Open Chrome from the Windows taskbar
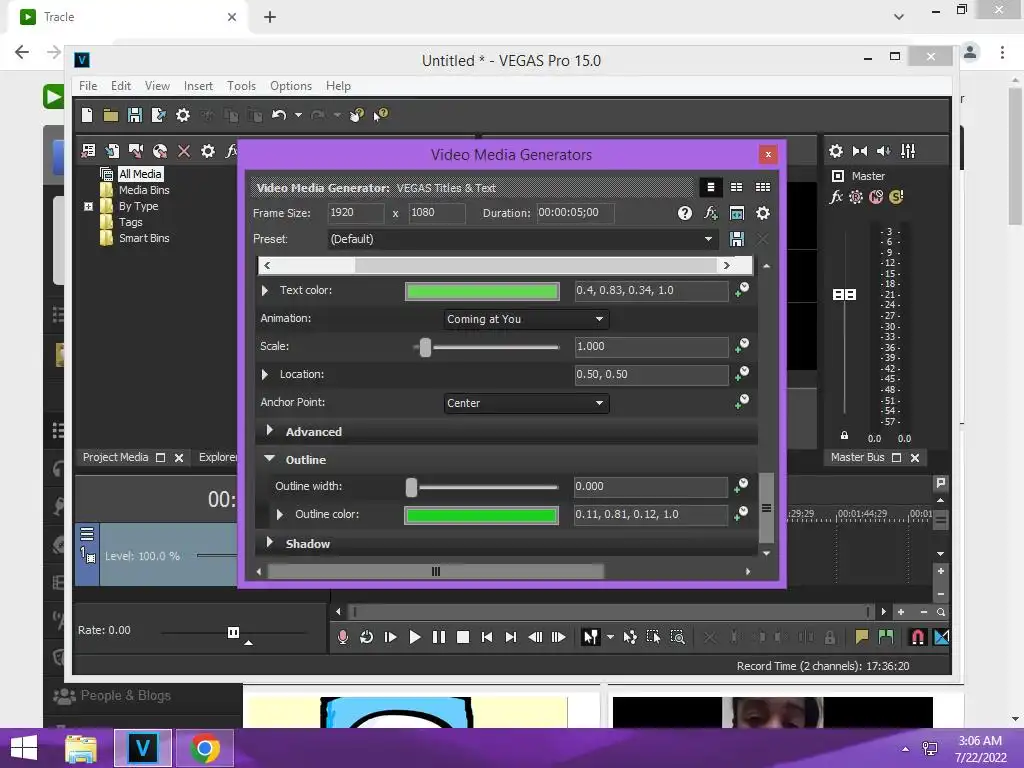The image size is (1024, 768). coord(204,748)
